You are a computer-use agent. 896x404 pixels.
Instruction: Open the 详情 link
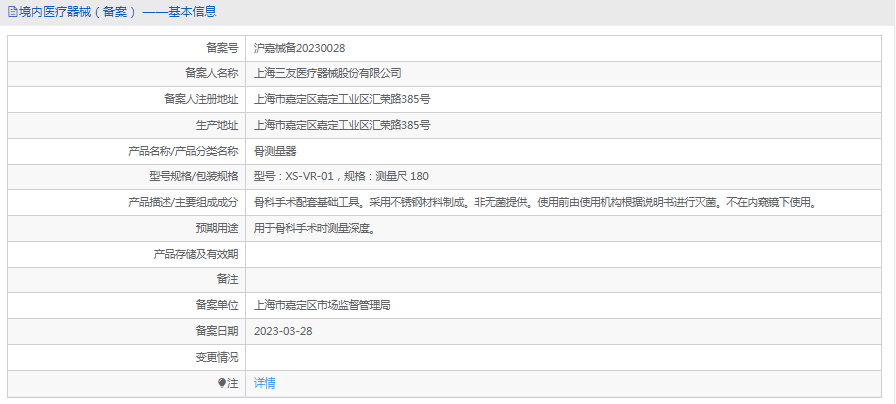265,383
